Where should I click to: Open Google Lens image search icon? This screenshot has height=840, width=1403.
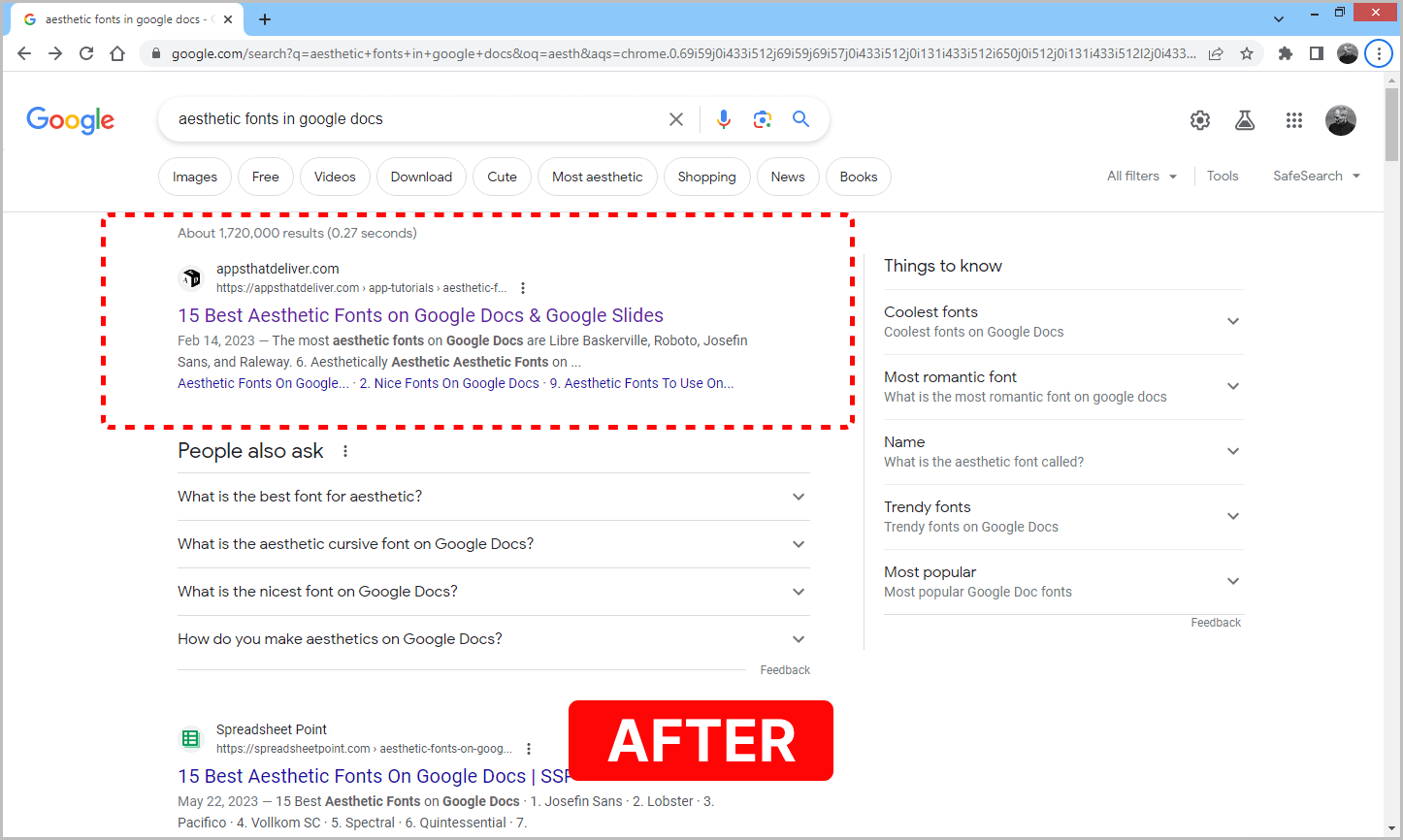tap(763, 118)
